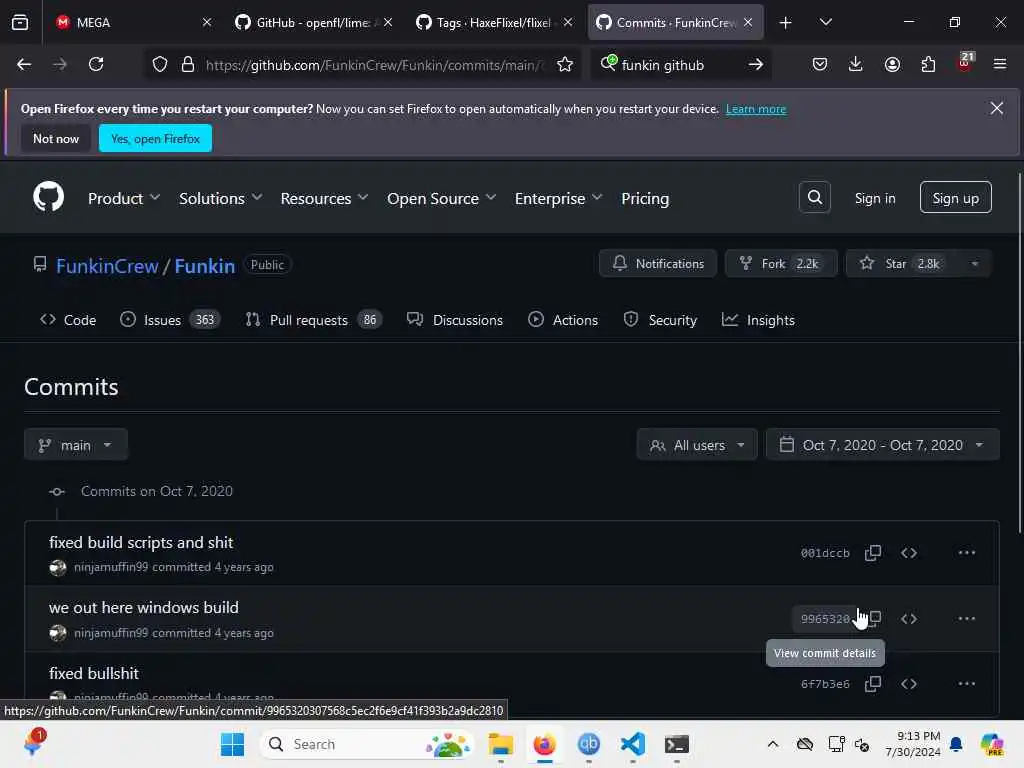Open the Pricing link

[645, 198]
